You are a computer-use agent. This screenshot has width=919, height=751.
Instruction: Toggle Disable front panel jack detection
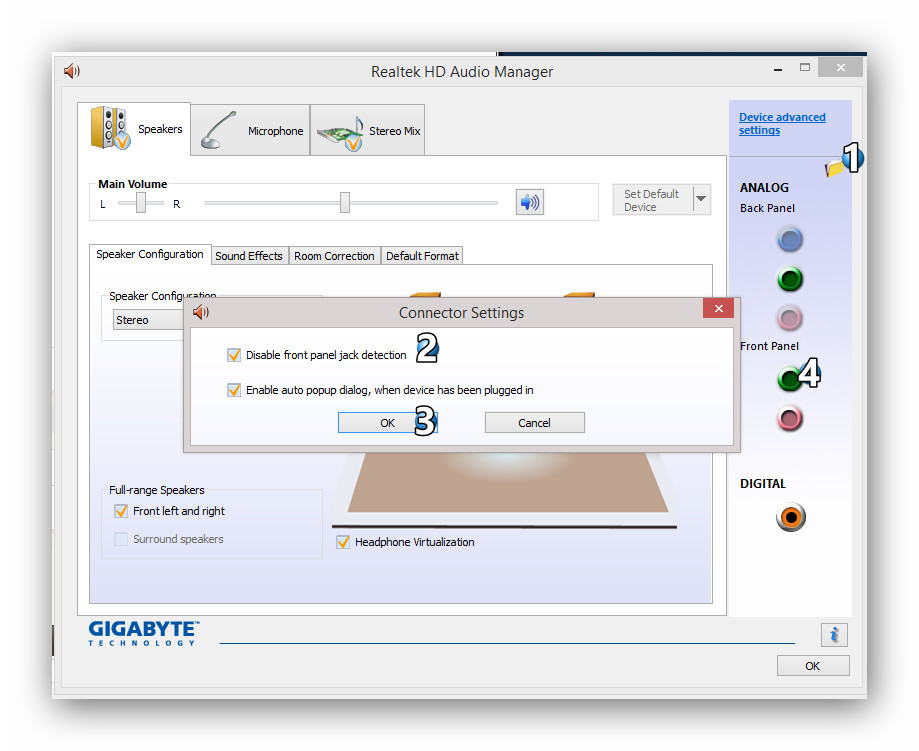[234, 355]
